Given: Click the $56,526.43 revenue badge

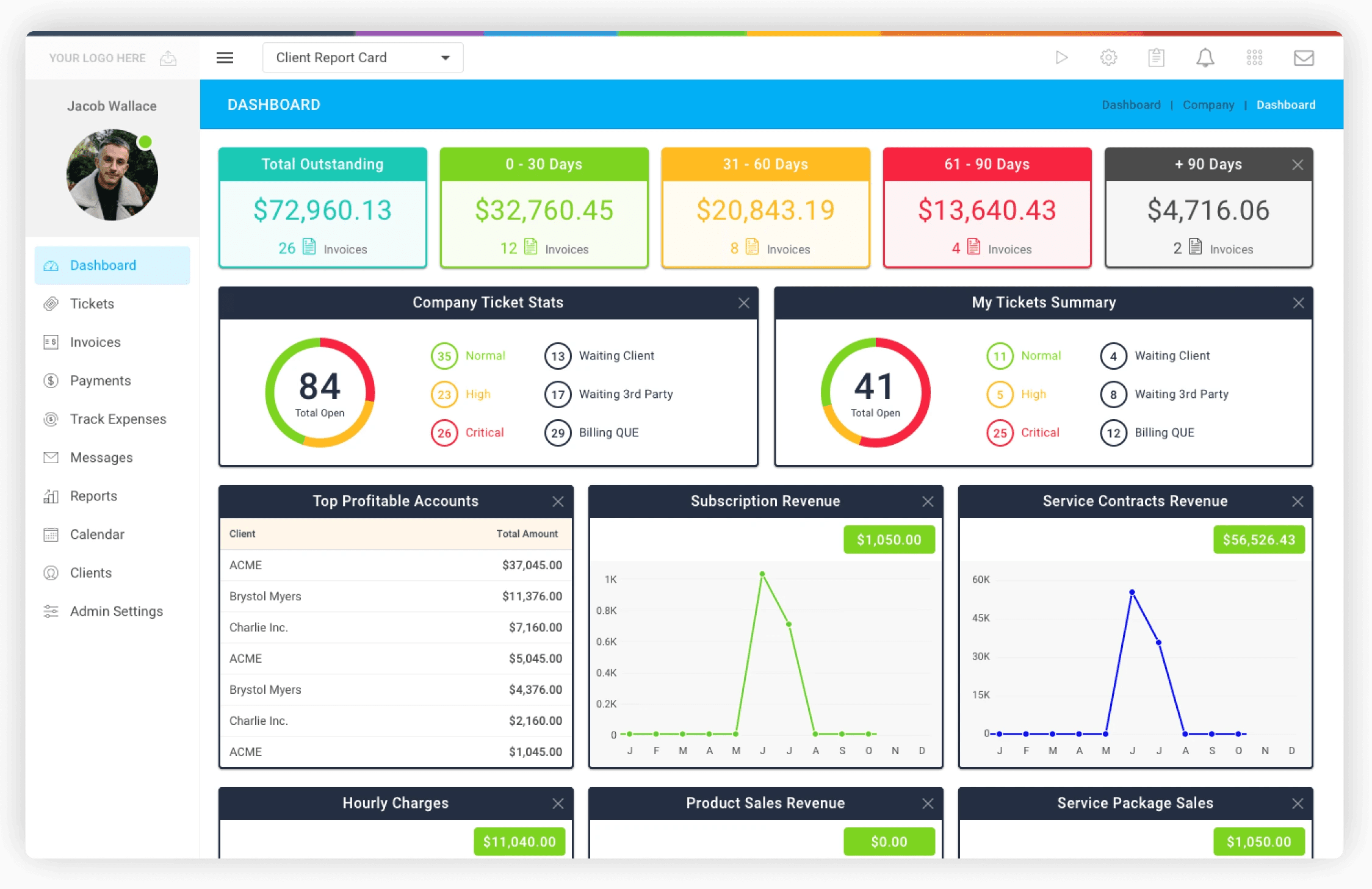Looking at the screenshot, I should point(1258,540).
